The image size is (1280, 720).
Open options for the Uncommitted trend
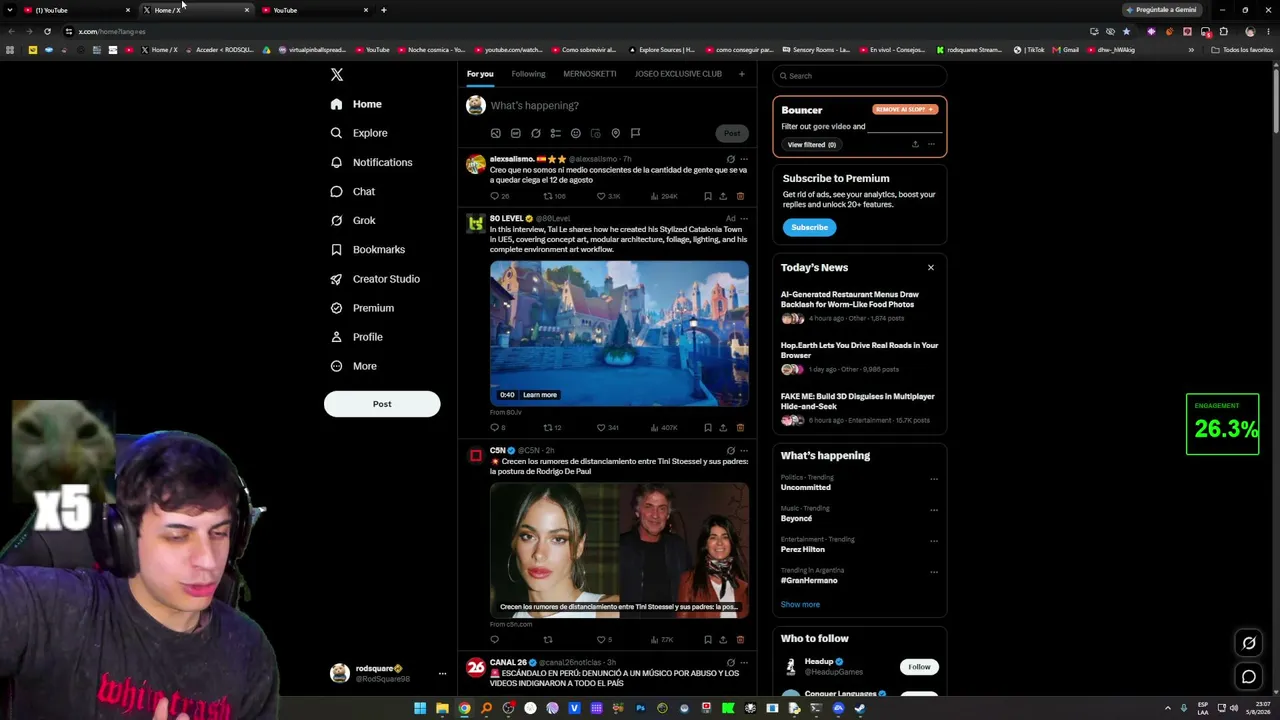[934, 479]
